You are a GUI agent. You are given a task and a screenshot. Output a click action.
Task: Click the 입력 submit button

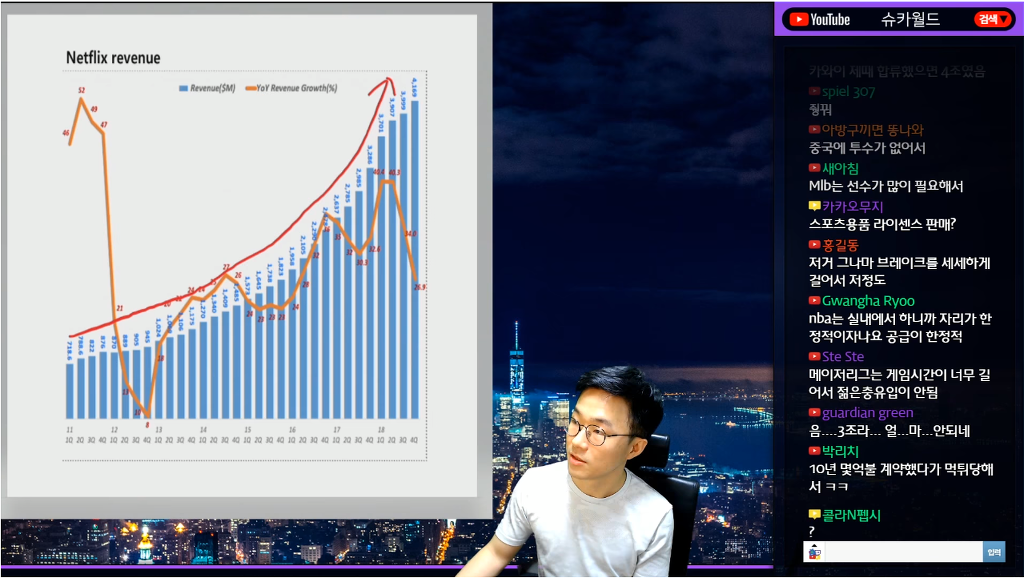993,553
